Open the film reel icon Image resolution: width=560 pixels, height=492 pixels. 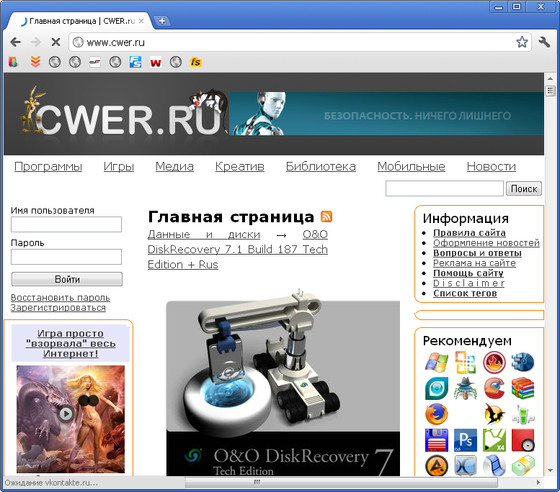(494, 466)
